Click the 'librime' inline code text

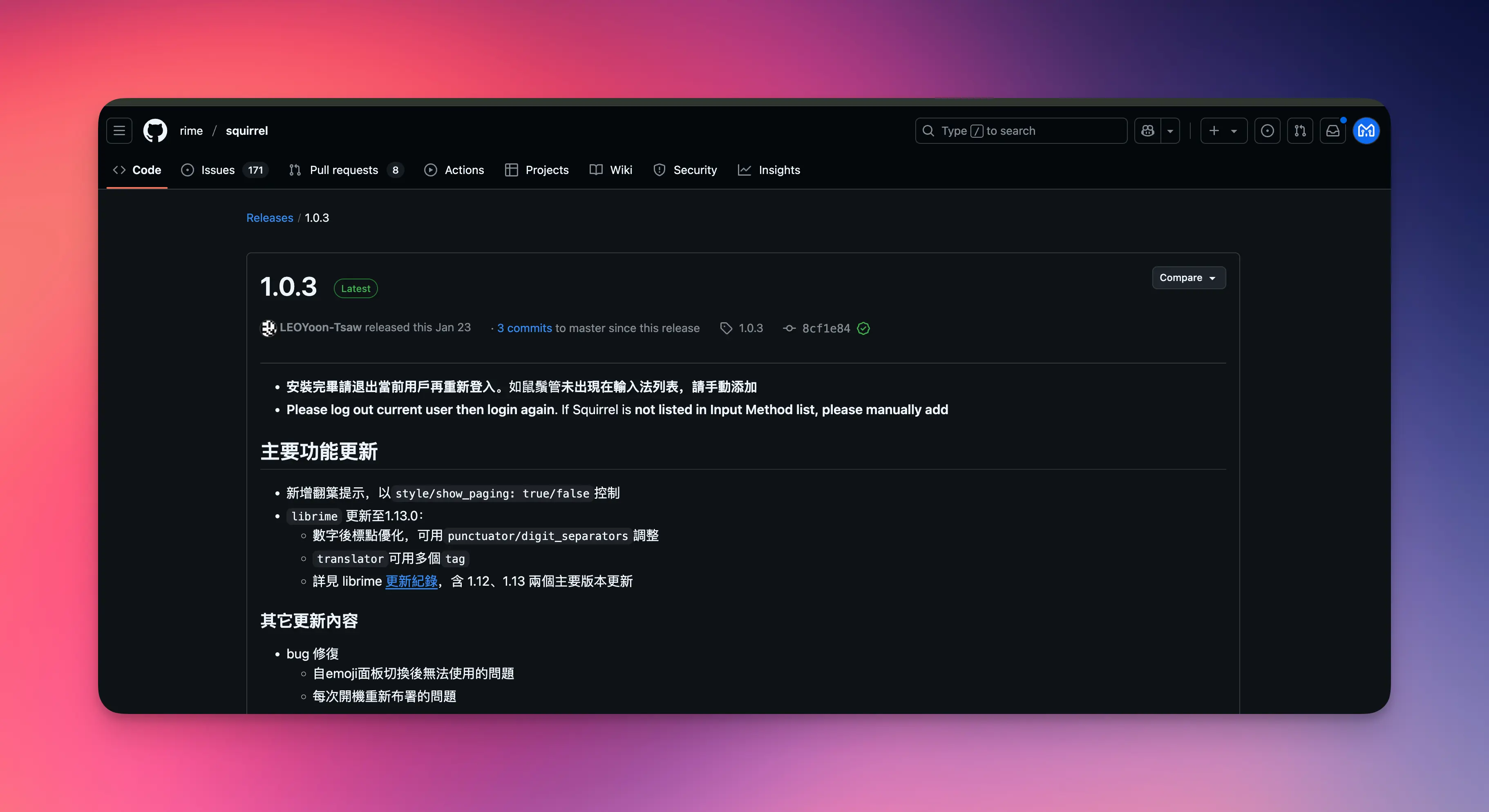314,516
